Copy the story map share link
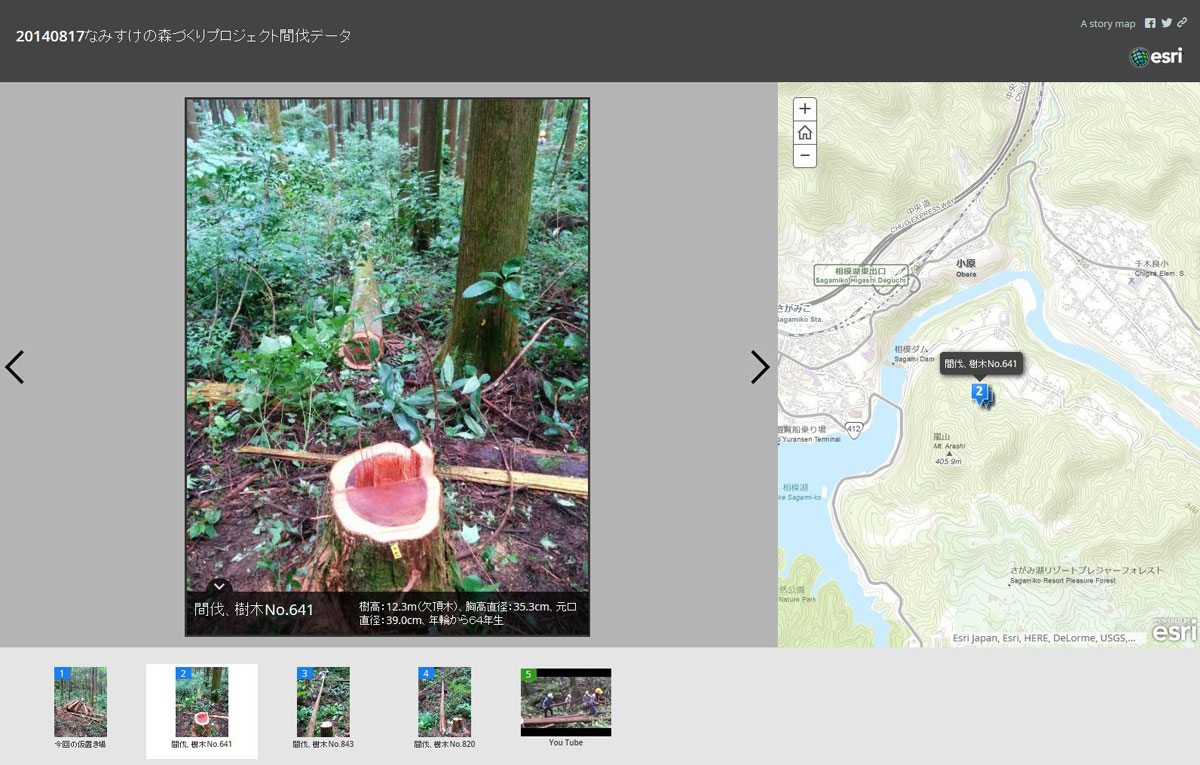This screenshot has height=765, width=1200. [x=1182, y=23]
